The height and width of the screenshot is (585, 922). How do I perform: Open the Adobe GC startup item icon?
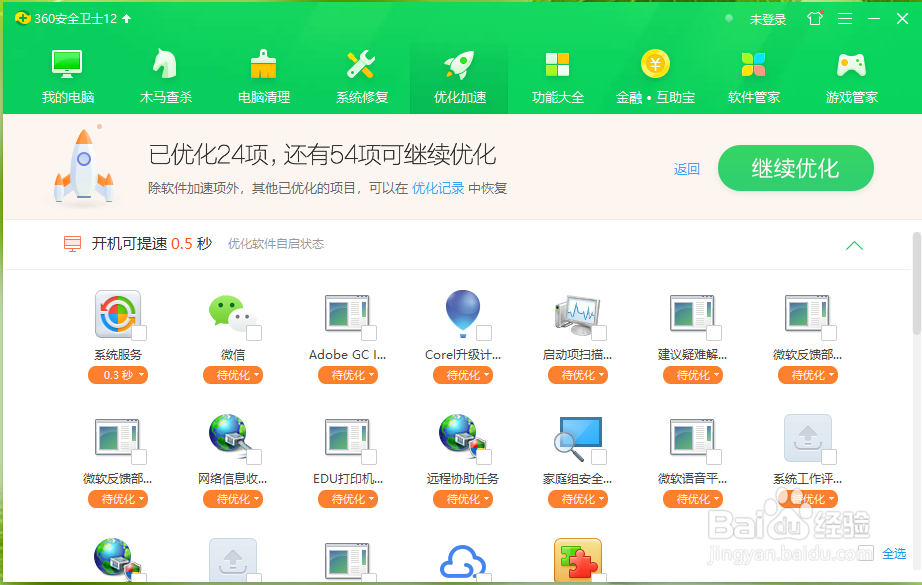tap(347, 313)
